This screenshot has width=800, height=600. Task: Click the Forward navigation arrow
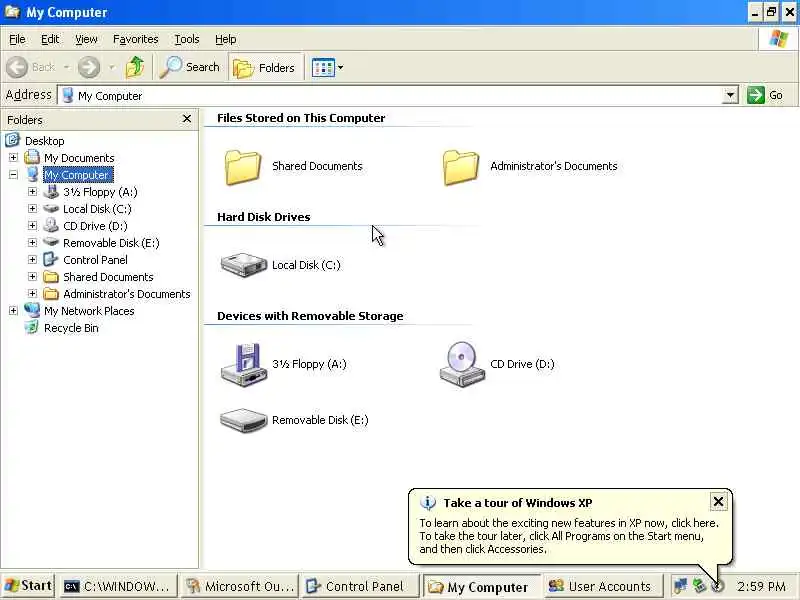point(89,67)
